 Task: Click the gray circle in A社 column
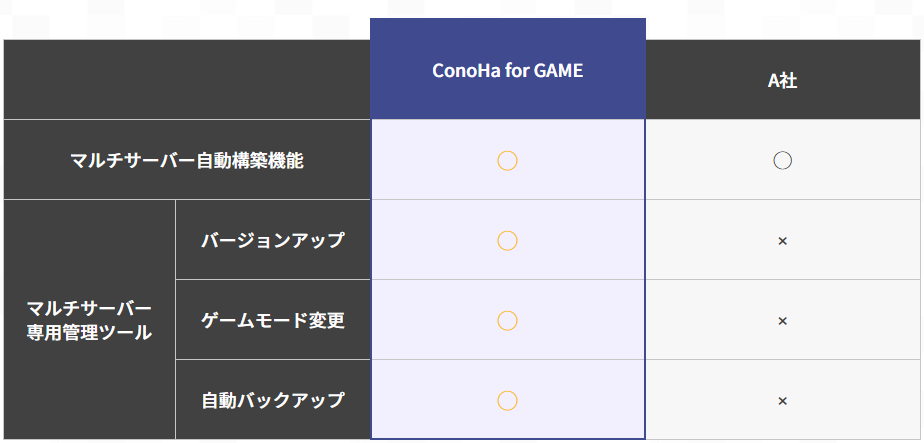[783, 160]
